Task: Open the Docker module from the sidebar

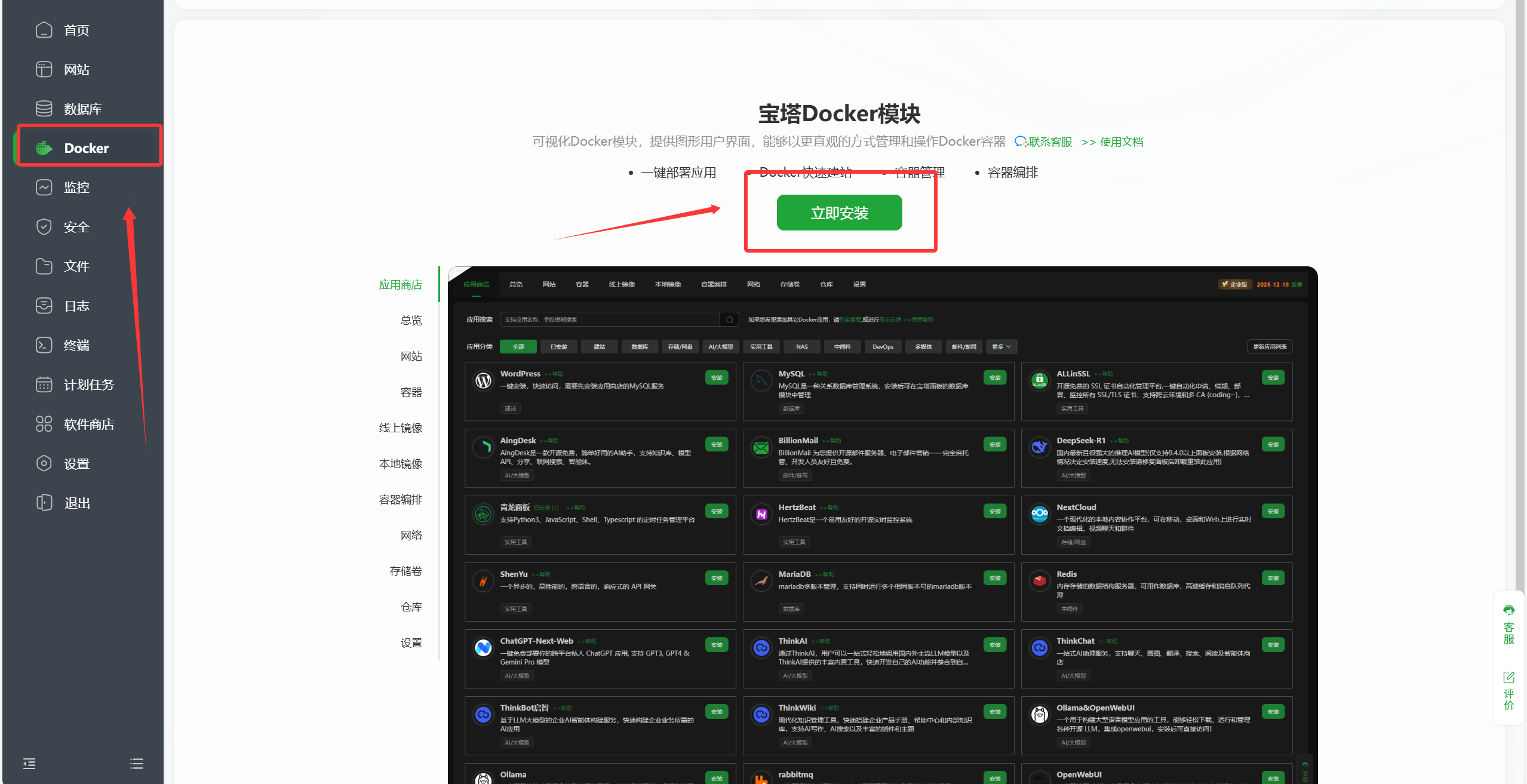Action: pyautogui.click(x=86, y=147)
